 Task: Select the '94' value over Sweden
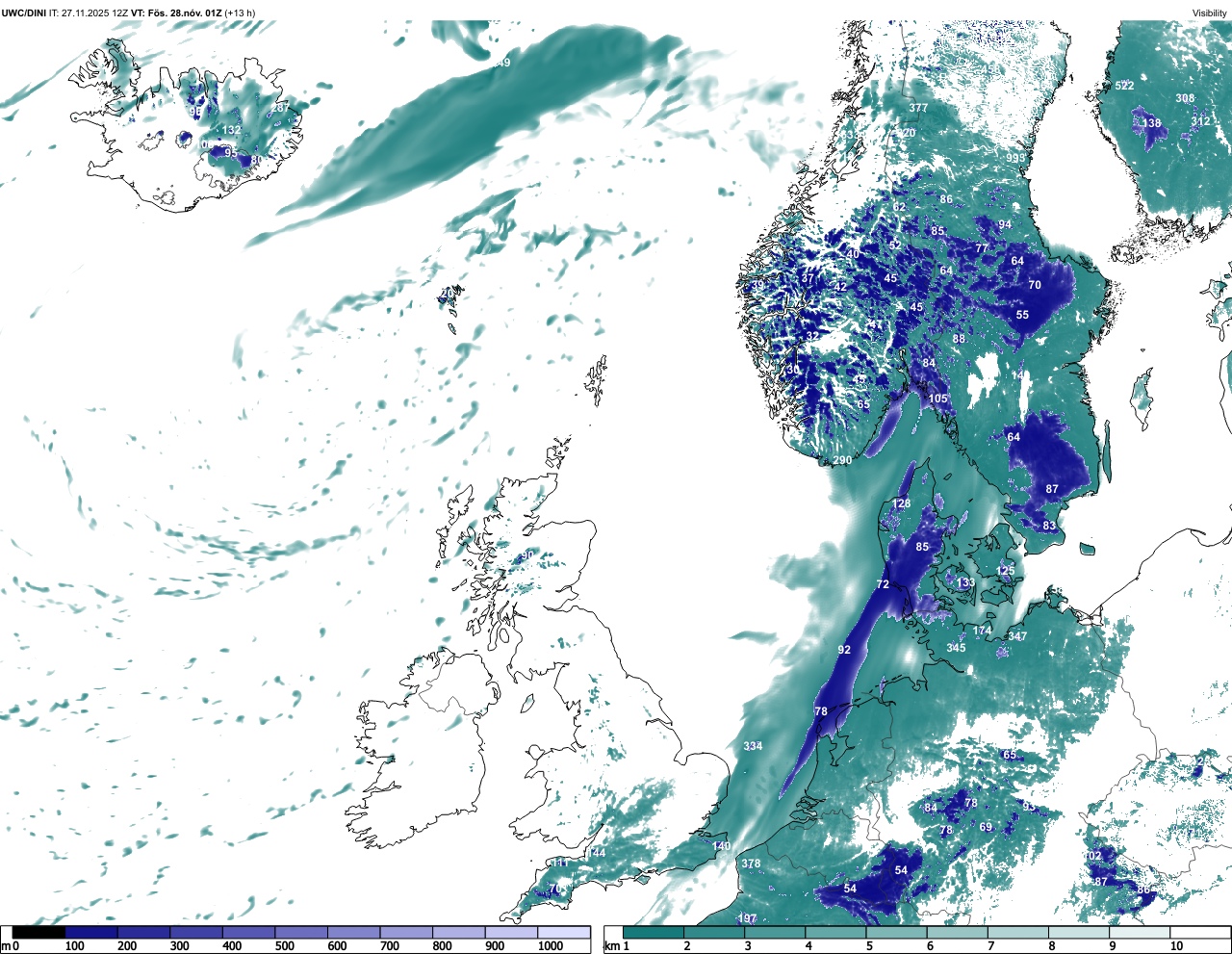click(1005, 224)
